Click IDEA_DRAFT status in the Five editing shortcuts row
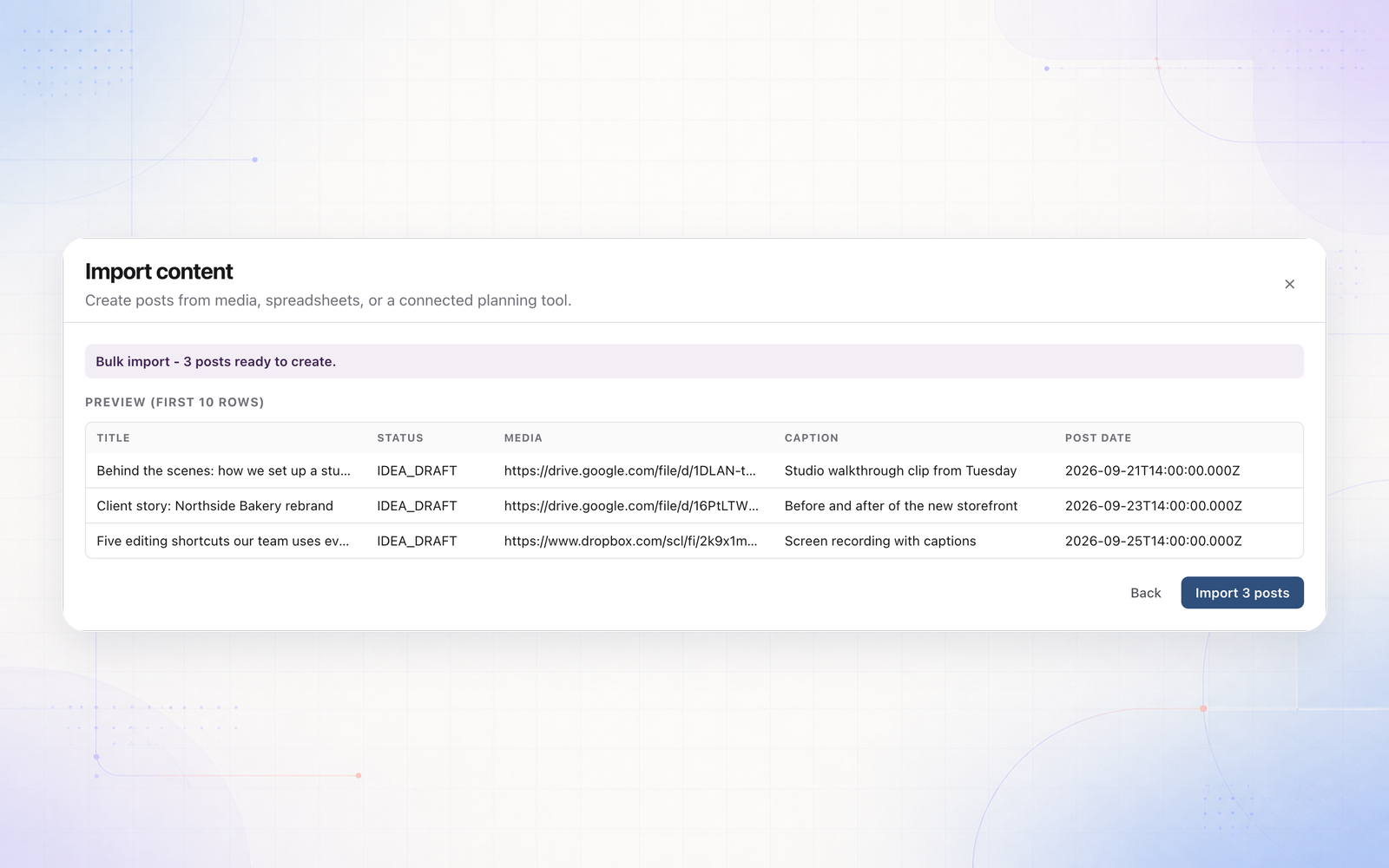Viewport: 1389px width, 868px height. point(417,541)
